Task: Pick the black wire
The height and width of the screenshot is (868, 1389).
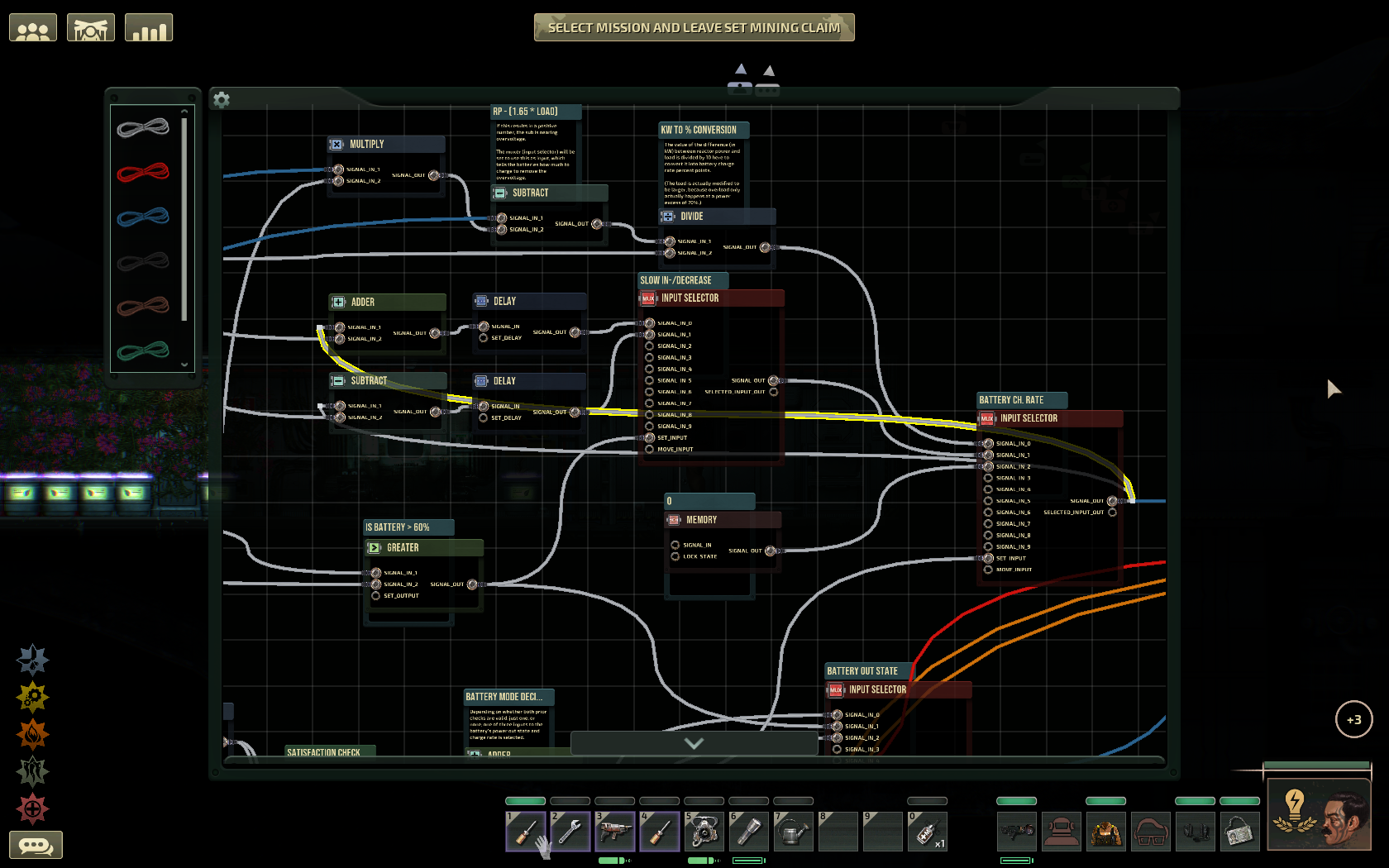Action: [143, 261]
